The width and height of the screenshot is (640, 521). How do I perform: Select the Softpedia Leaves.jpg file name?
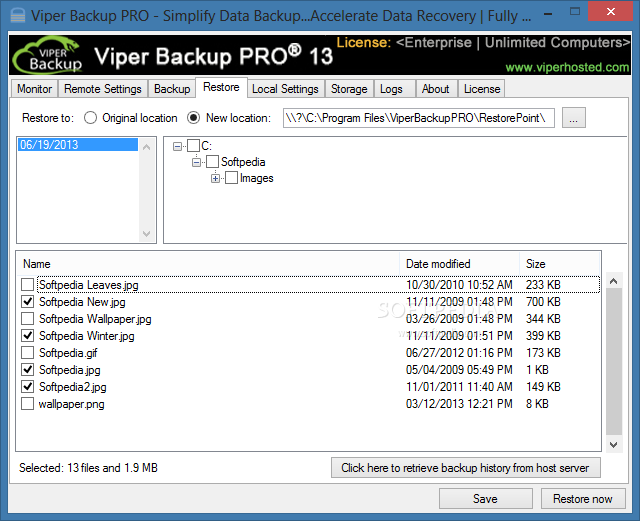pyautogui.click(x=89, y=285)
